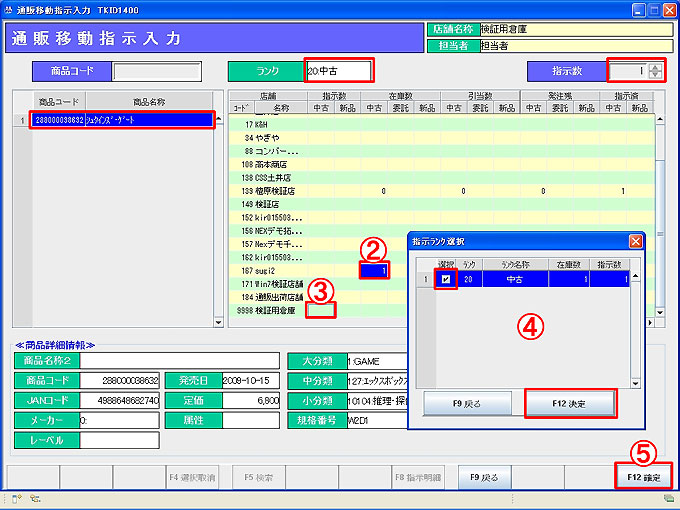Click the ランク field showing 20:中古

[338, 71]
